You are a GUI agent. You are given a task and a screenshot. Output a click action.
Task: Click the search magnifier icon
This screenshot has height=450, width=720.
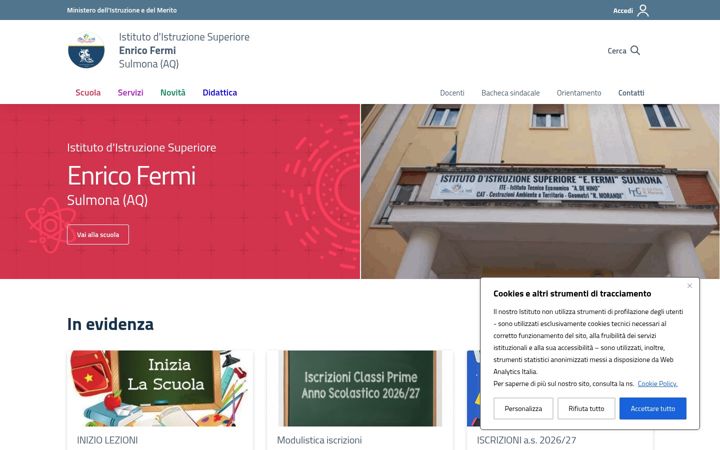pos(635,51)
